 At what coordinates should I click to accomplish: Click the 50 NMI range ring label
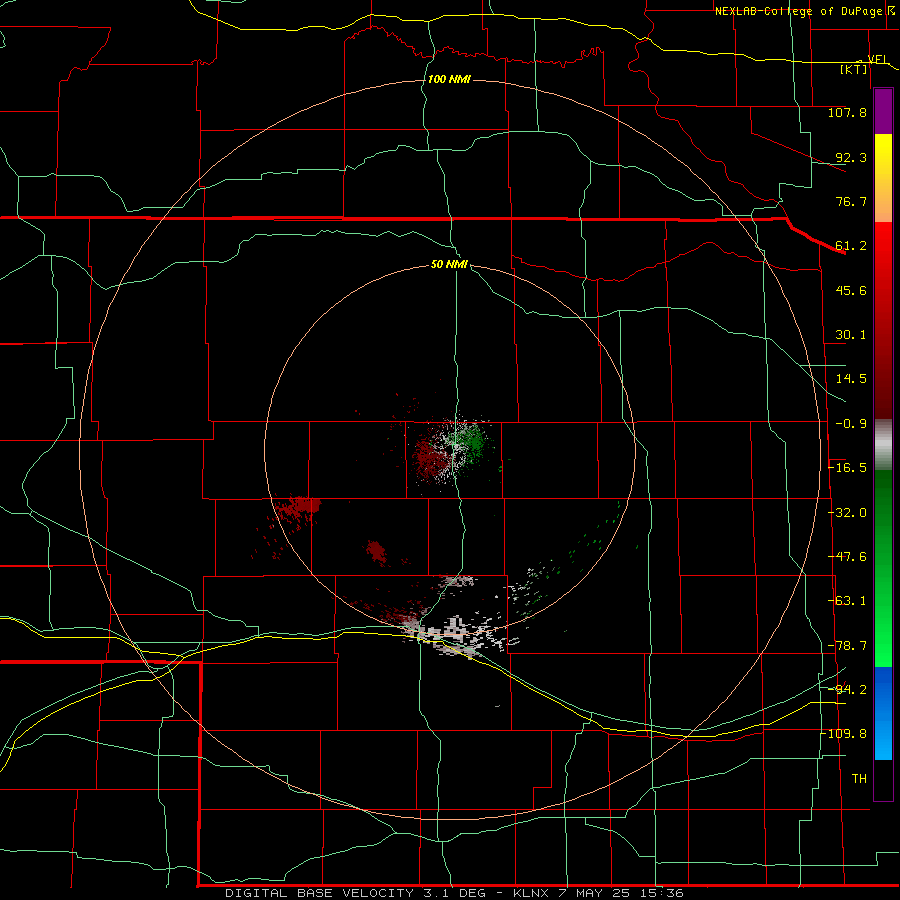[449, 264]
